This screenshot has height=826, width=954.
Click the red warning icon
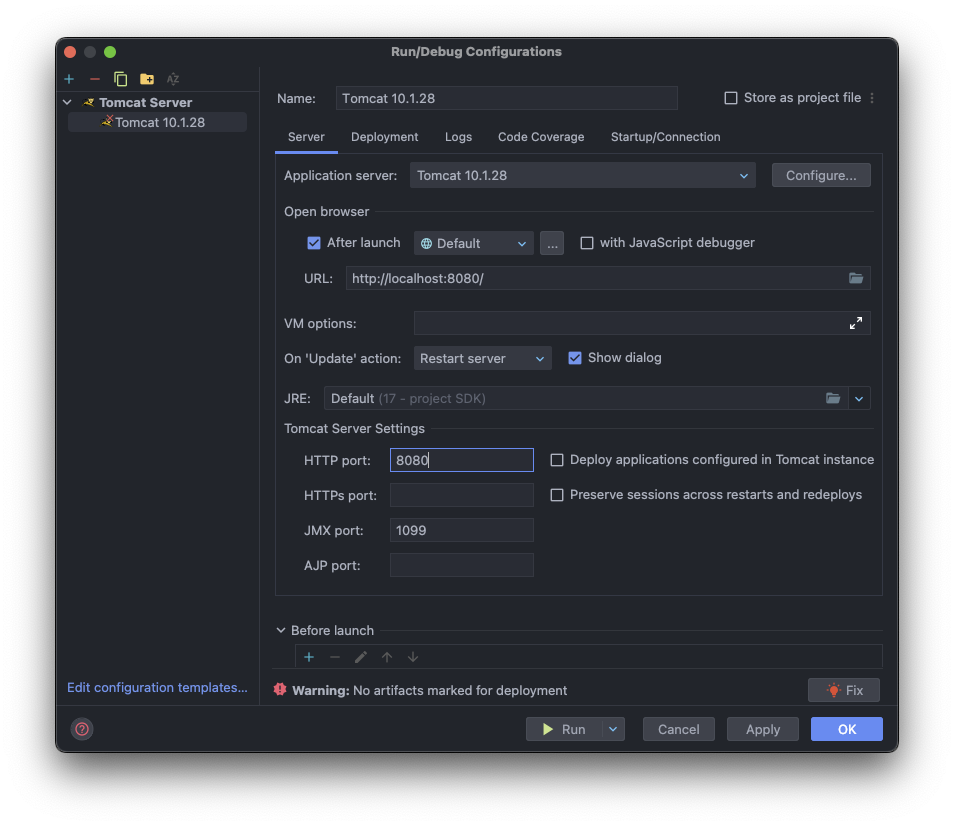click(280, 689)
